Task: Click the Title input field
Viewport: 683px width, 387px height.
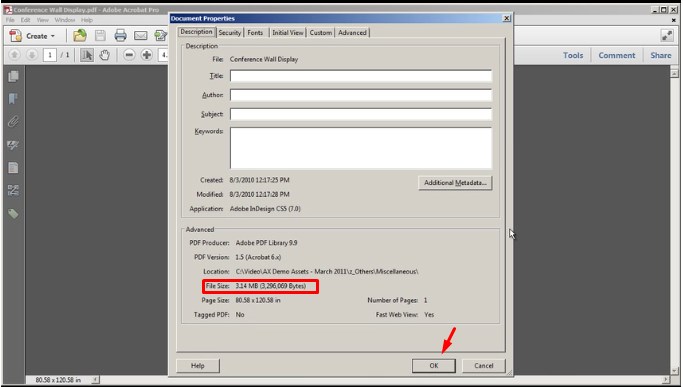Action: [x=361, y=76]
